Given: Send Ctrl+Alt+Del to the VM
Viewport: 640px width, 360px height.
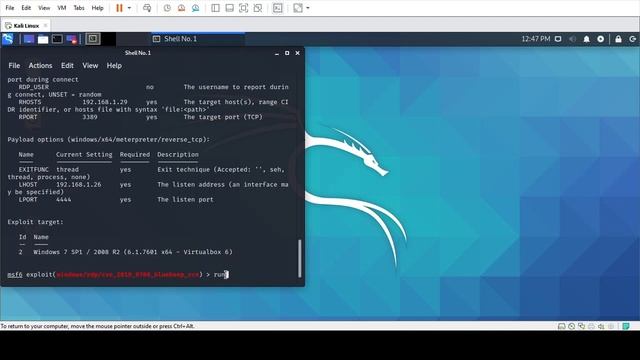Looking at the screenshot, I should 147,8.
